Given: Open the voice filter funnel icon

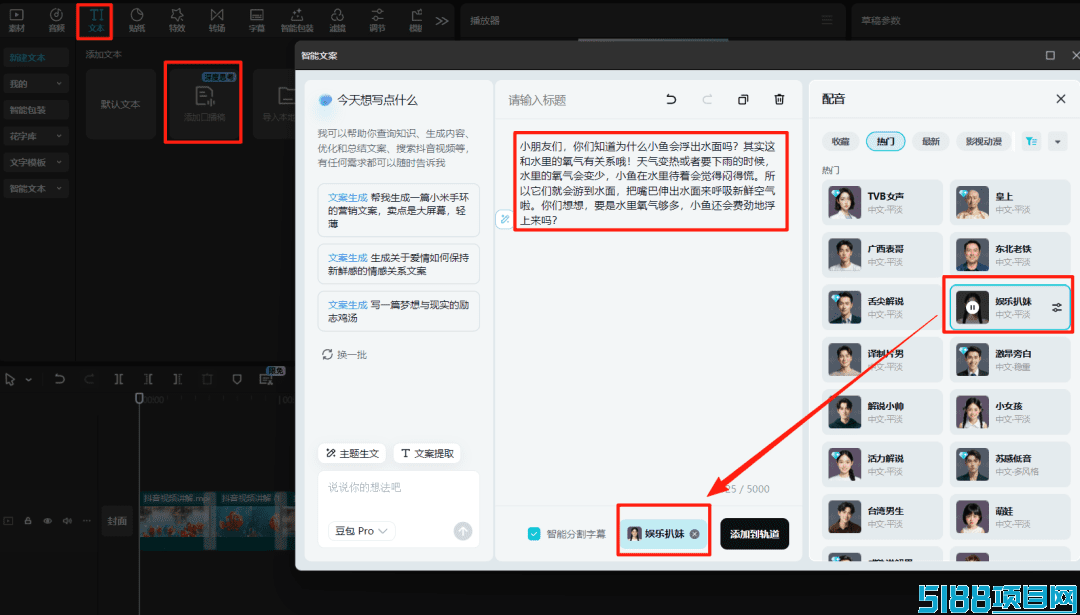Looking at the screenshot, I should tap(1031, 141).
